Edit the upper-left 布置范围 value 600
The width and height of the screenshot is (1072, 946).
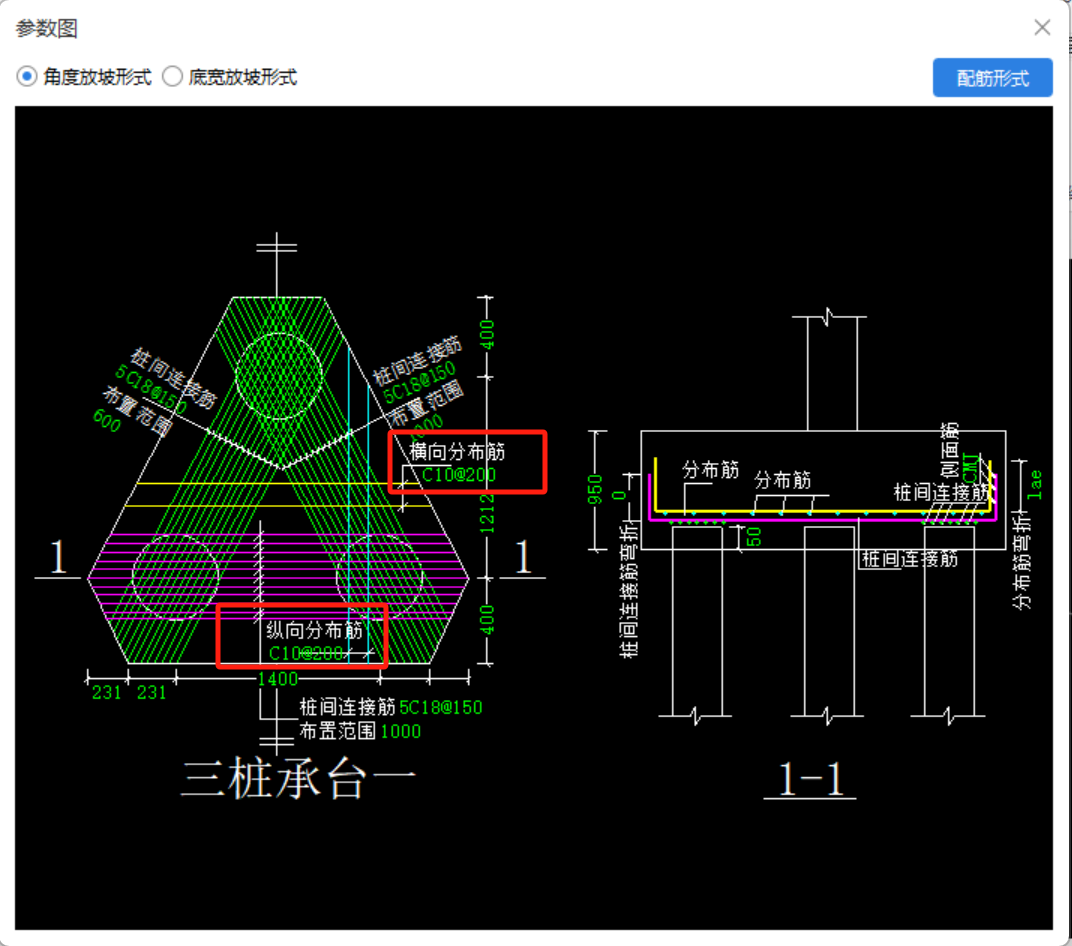click(107, 420)
